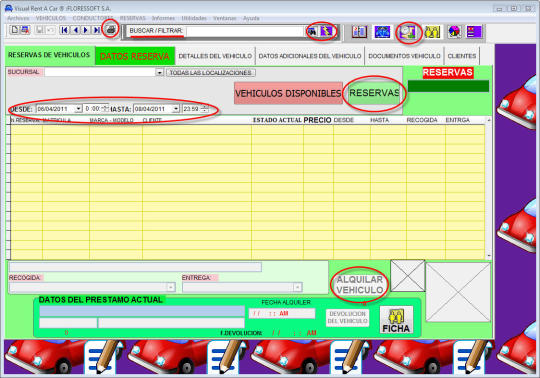Open the HASTA date picker dropdown
540x378 pixels.
click(x=176, y=109)
